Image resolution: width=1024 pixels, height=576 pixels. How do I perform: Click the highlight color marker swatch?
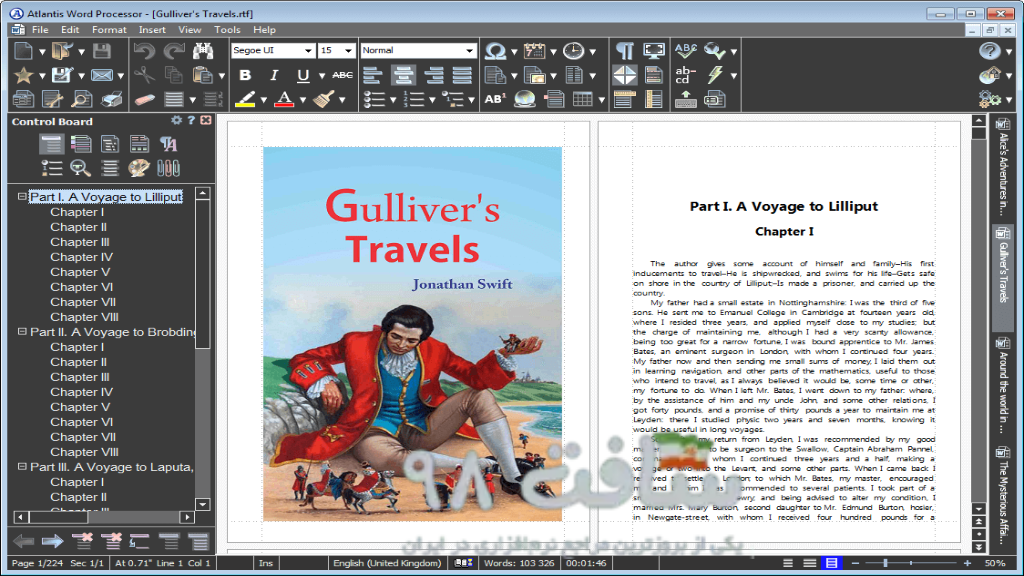246,99
